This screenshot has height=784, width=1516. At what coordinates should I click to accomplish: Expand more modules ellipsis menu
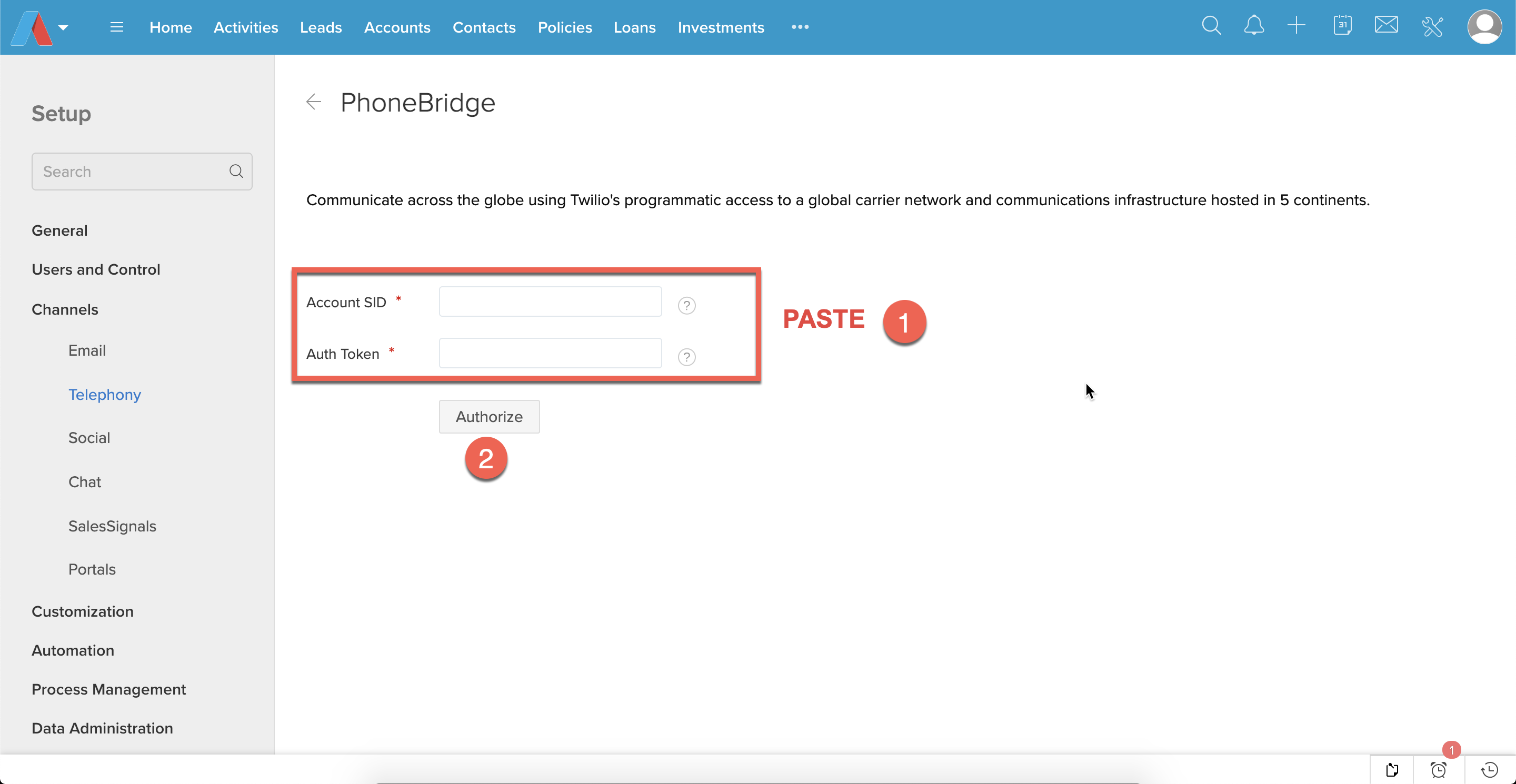click(x=800, y=27)
